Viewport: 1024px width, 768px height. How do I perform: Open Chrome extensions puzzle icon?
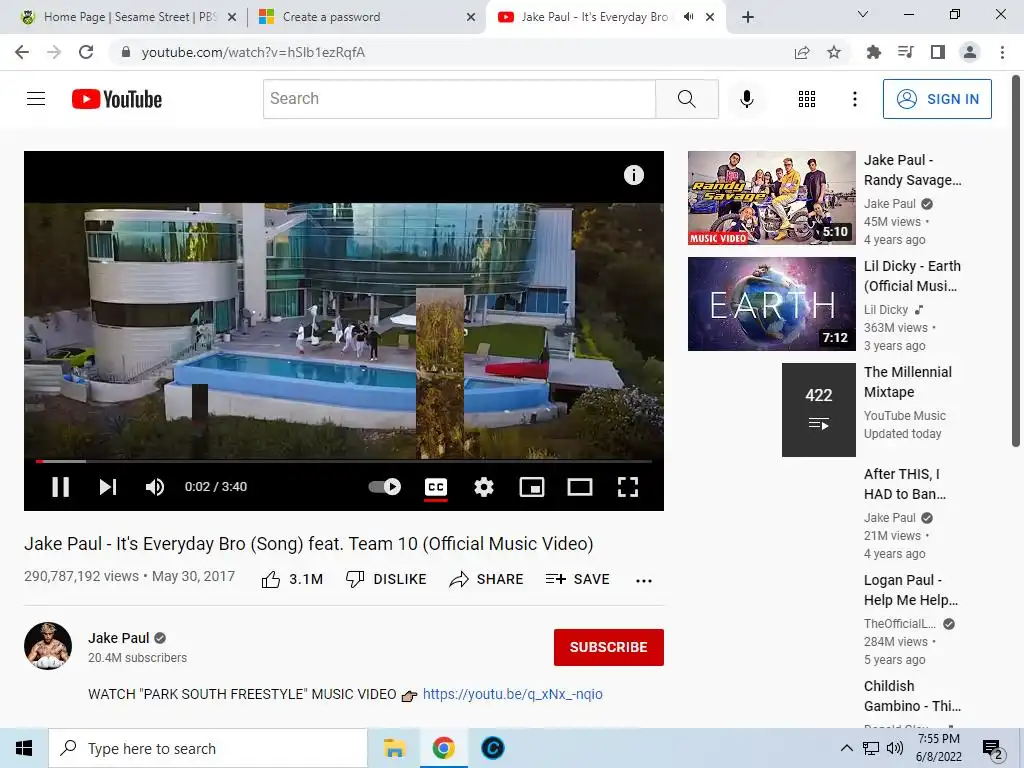point(873,52)
